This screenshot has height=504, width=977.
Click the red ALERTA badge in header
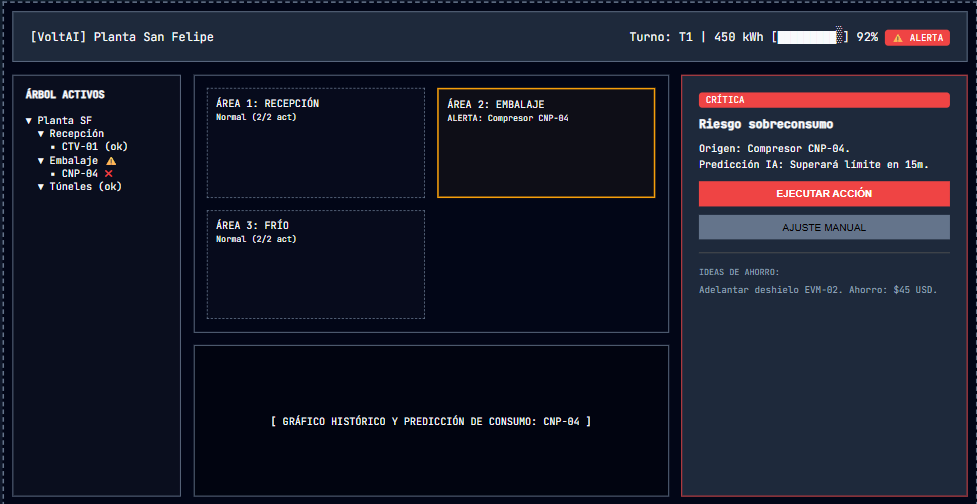tap(917, 38)
